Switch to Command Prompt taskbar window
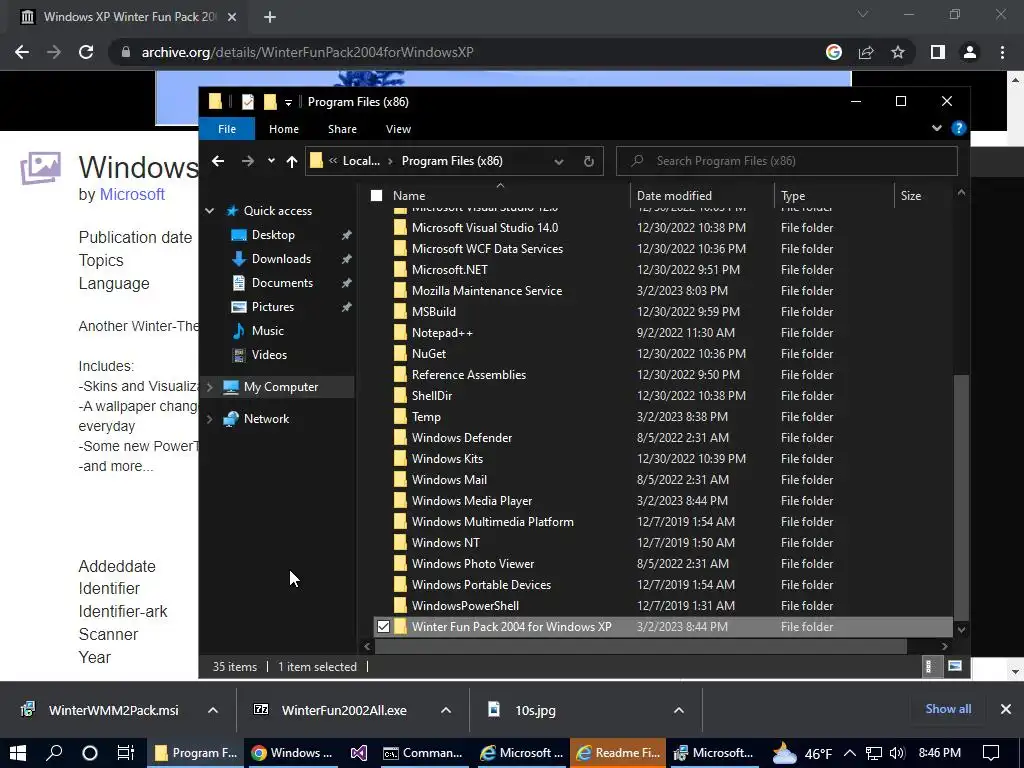 click(x=423, y=753)
